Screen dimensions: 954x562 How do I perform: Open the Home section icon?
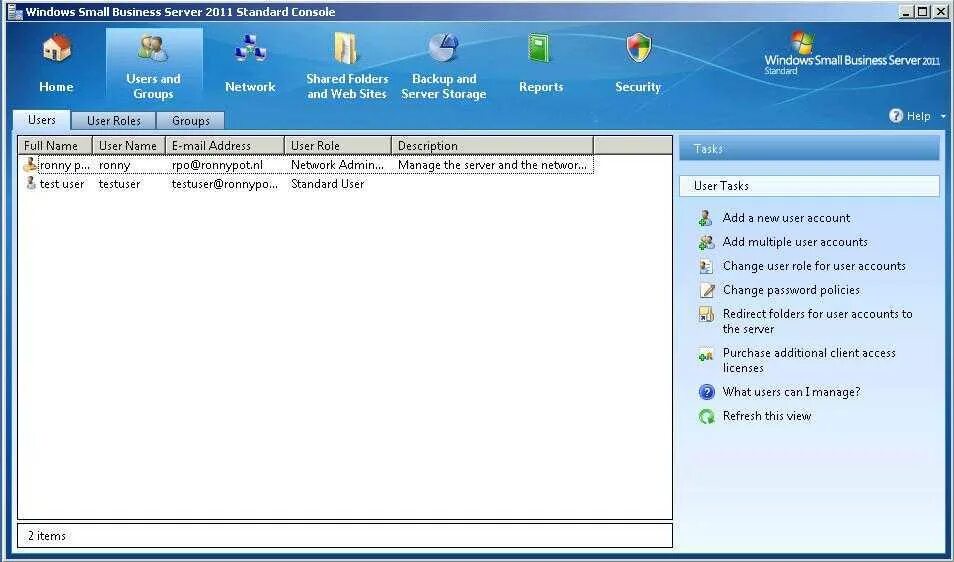click(x=57, y=49)
